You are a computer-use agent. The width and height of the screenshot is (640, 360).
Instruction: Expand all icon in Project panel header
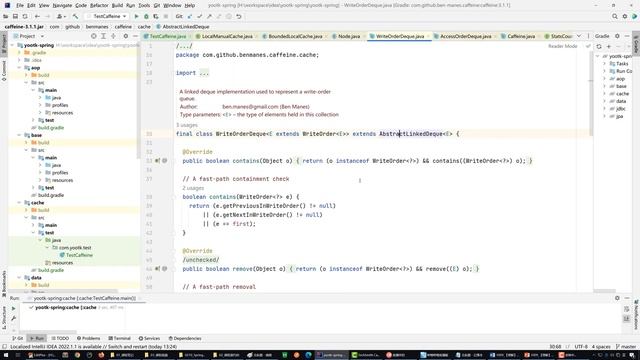click(x=104, y=36)
